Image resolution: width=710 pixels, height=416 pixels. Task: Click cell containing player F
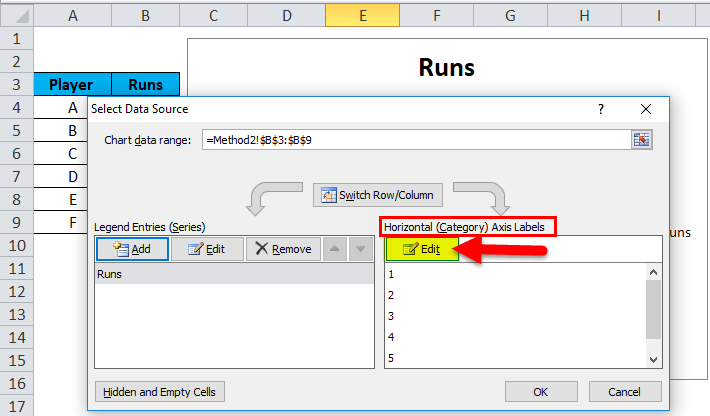[x=61, y=222]
